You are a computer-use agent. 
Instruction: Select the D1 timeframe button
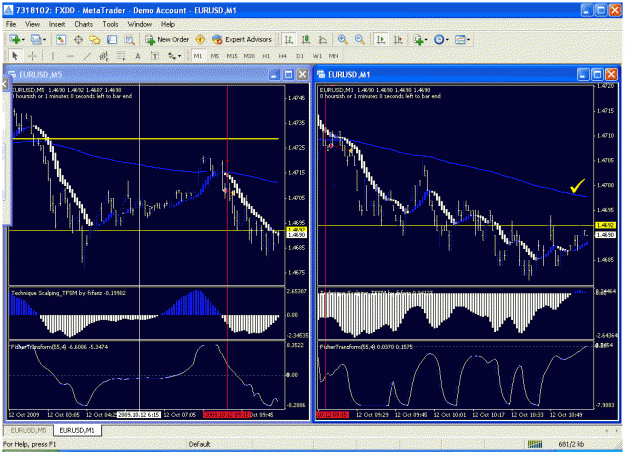[300, 56]
